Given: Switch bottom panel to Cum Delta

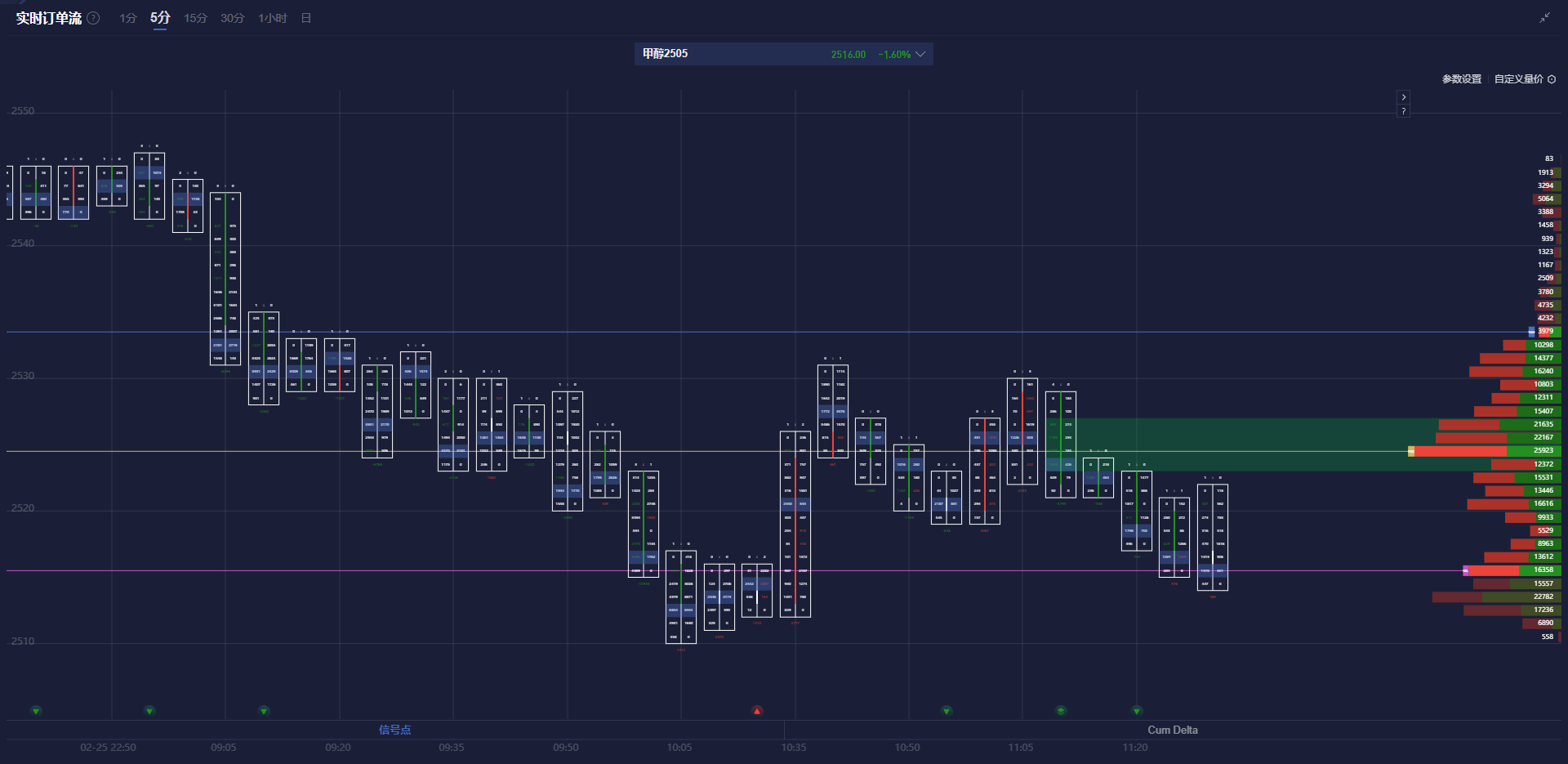Looking at the screenshot, I should coord(1172,730).
